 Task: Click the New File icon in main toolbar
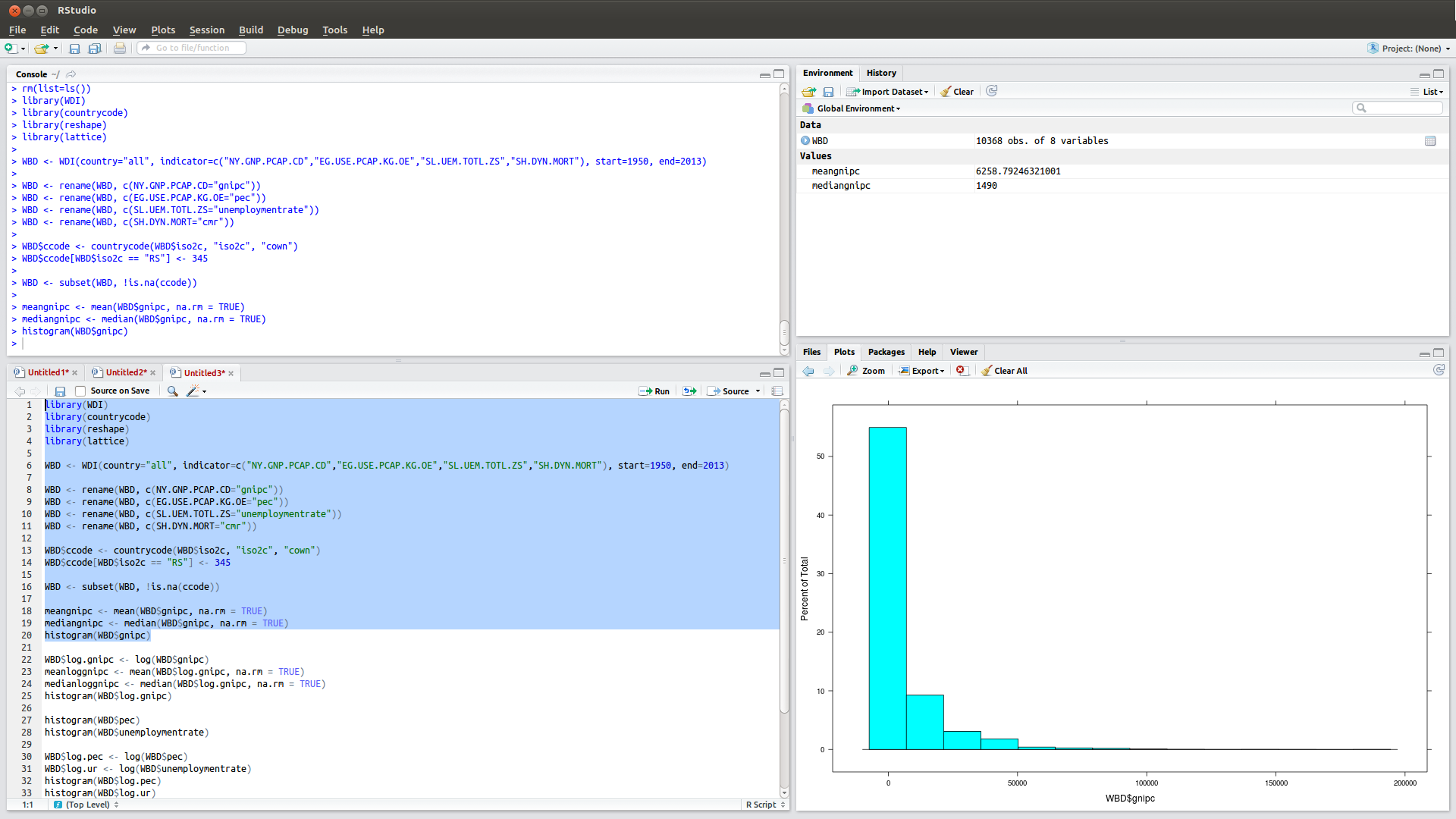coord(11,49)
